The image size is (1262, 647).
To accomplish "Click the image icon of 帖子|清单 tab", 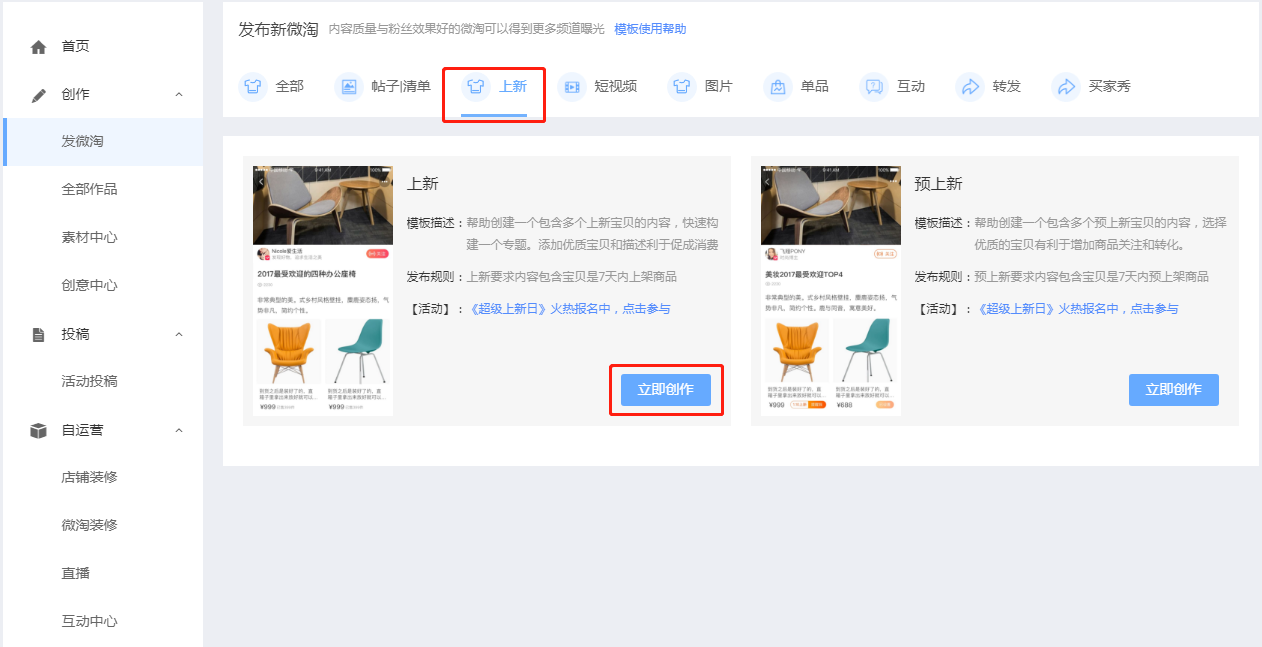I will pos(349,87).
